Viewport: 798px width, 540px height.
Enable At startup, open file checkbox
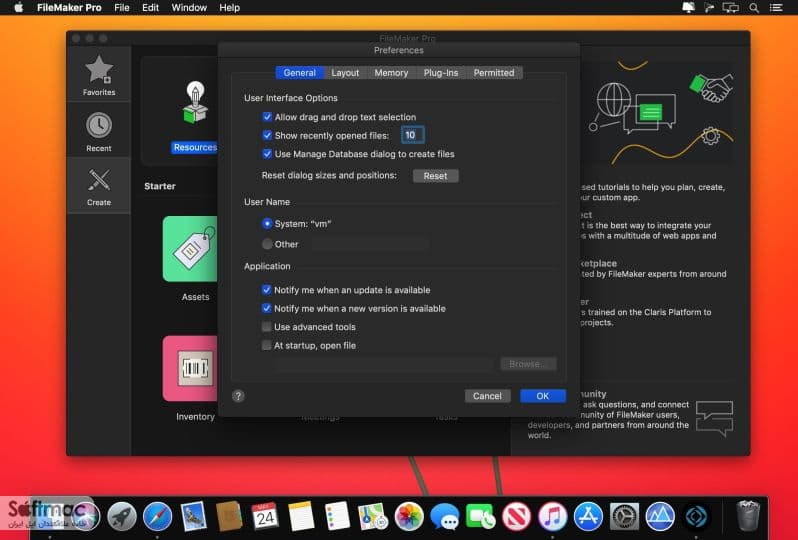click(x=267, y=345)
